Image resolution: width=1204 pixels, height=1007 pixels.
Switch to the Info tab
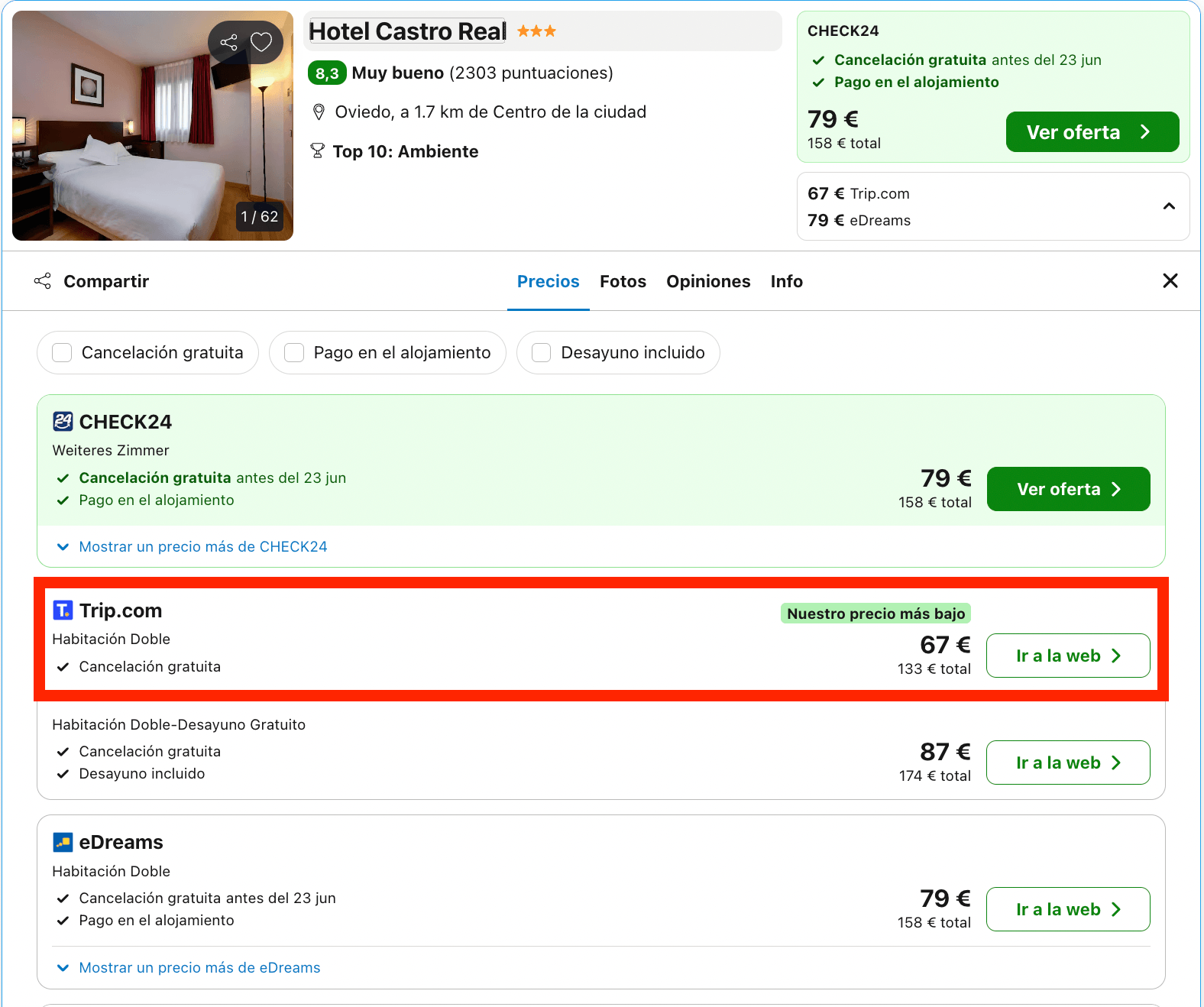(x=786, y=281)
